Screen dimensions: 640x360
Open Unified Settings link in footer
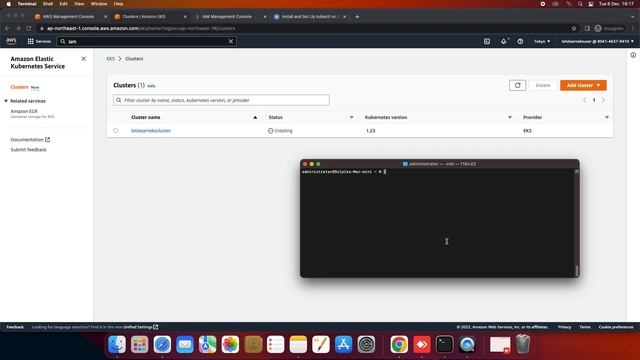140,327
